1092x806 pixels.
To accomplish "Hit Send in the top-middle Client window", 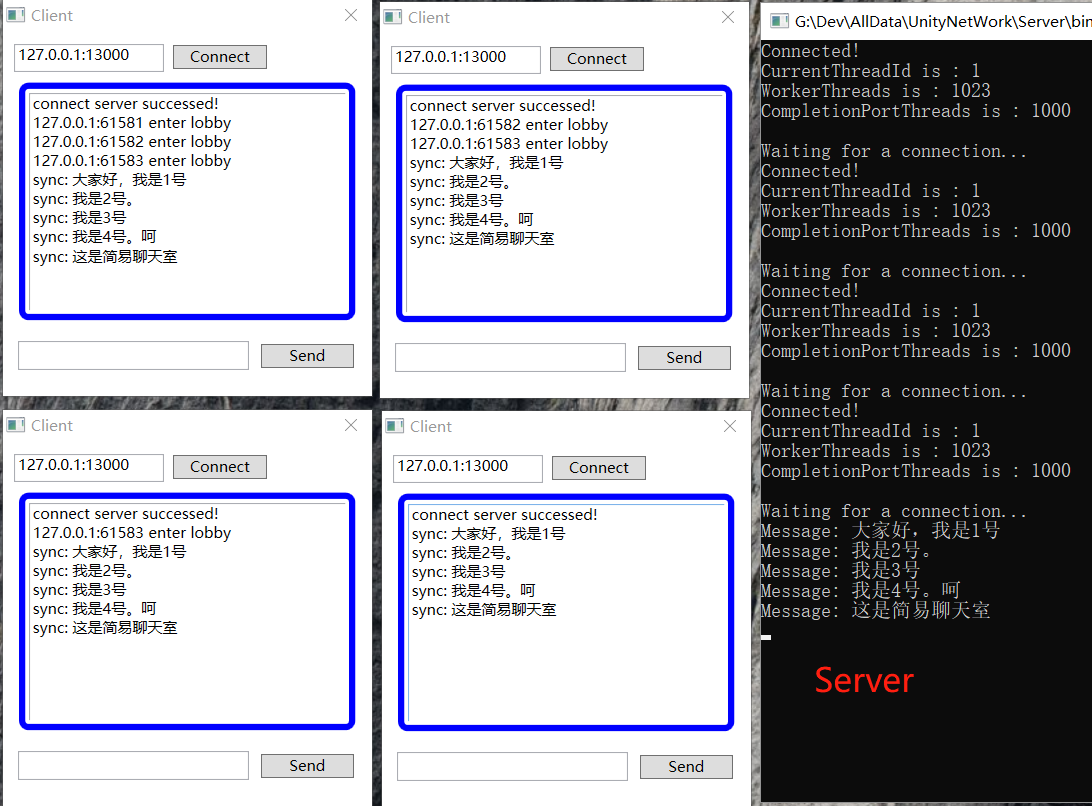I will (684, 358).
